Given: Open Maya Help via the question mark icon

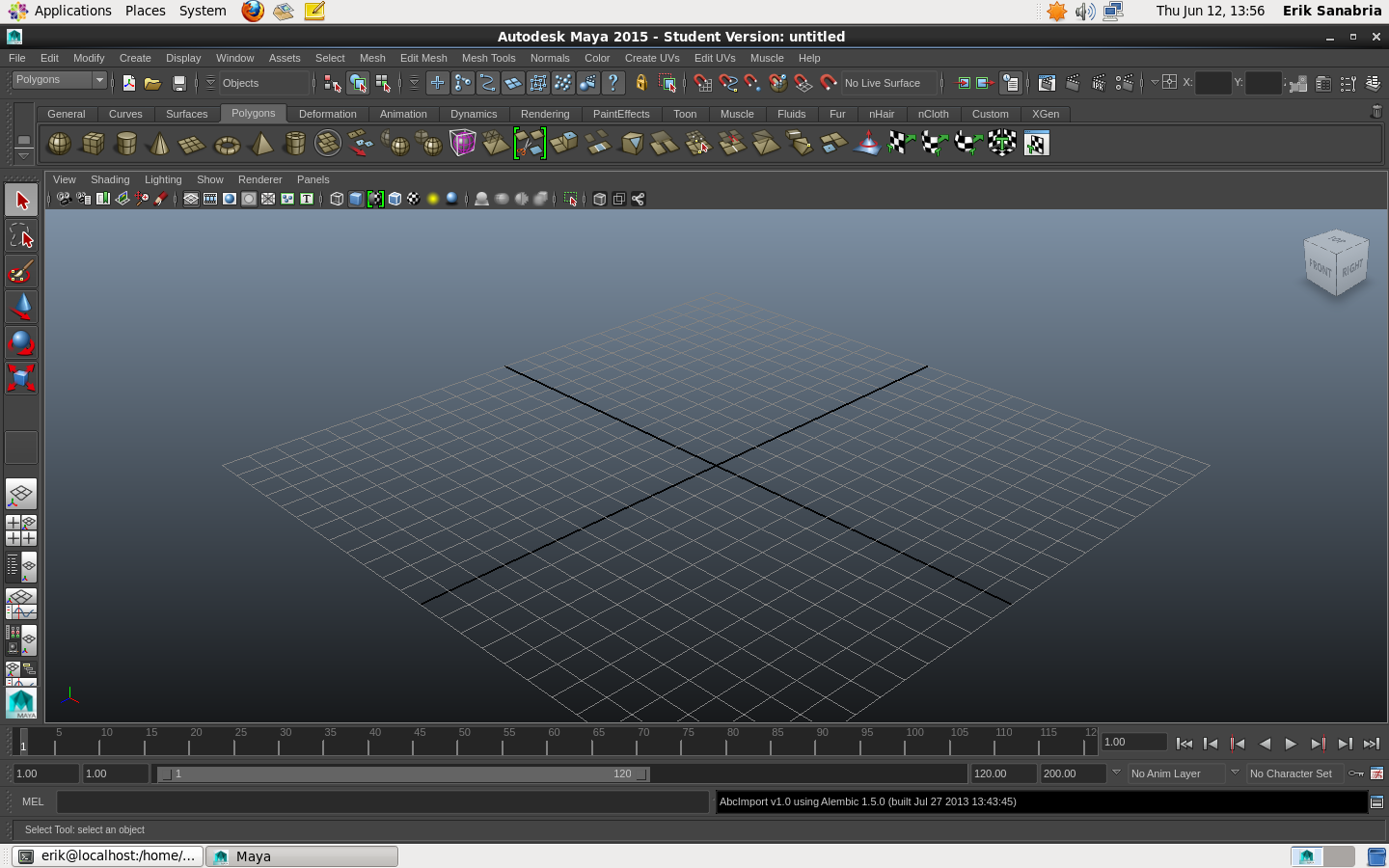Looking at the screenshot, I should coord(614,83).
